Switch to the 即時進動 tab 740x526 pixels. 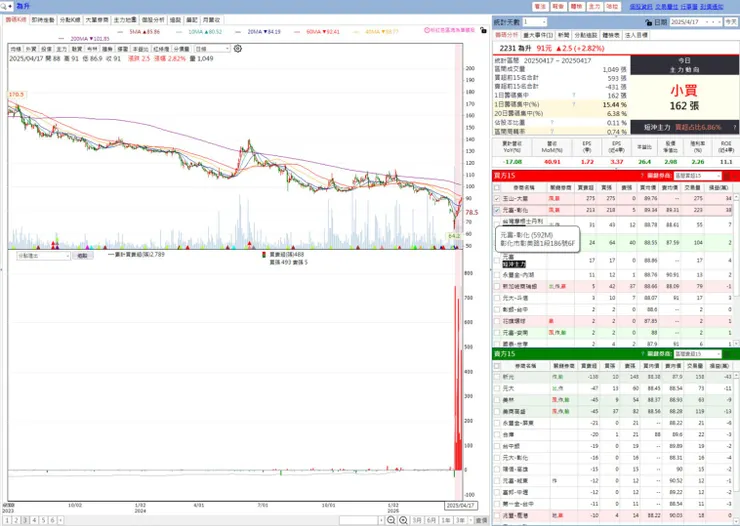(43, 20)
